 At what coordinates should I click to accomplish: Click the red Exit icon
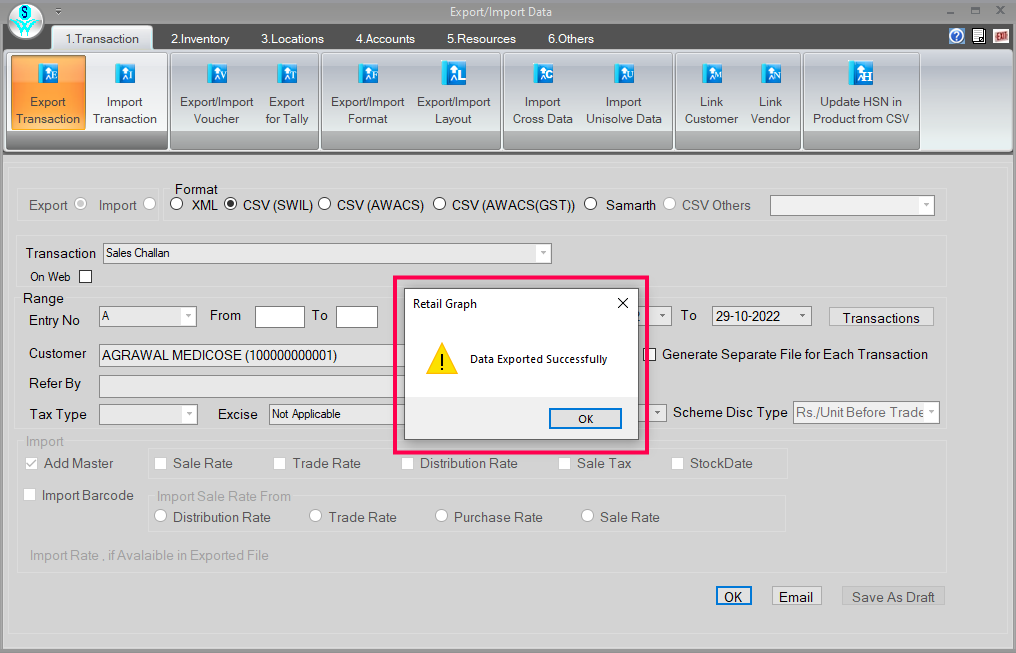[x=1001, y=36]
